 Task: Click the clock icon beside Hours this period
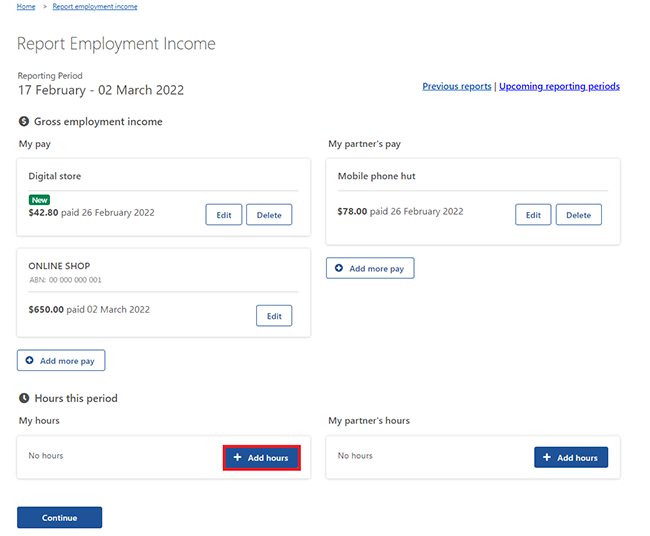tap(24, 398)
